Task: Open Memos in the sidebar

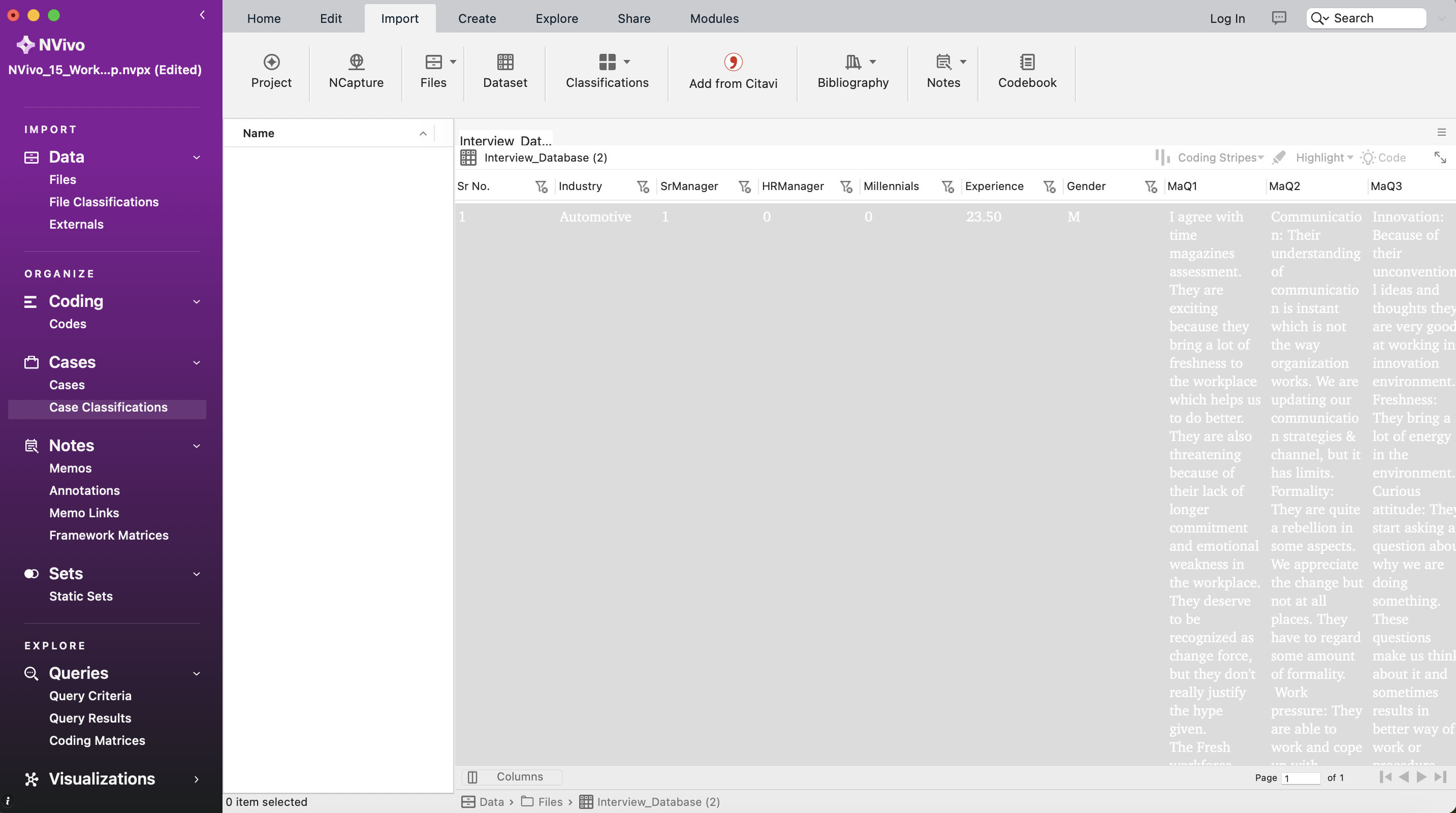Action: click(x=70, y=468)
